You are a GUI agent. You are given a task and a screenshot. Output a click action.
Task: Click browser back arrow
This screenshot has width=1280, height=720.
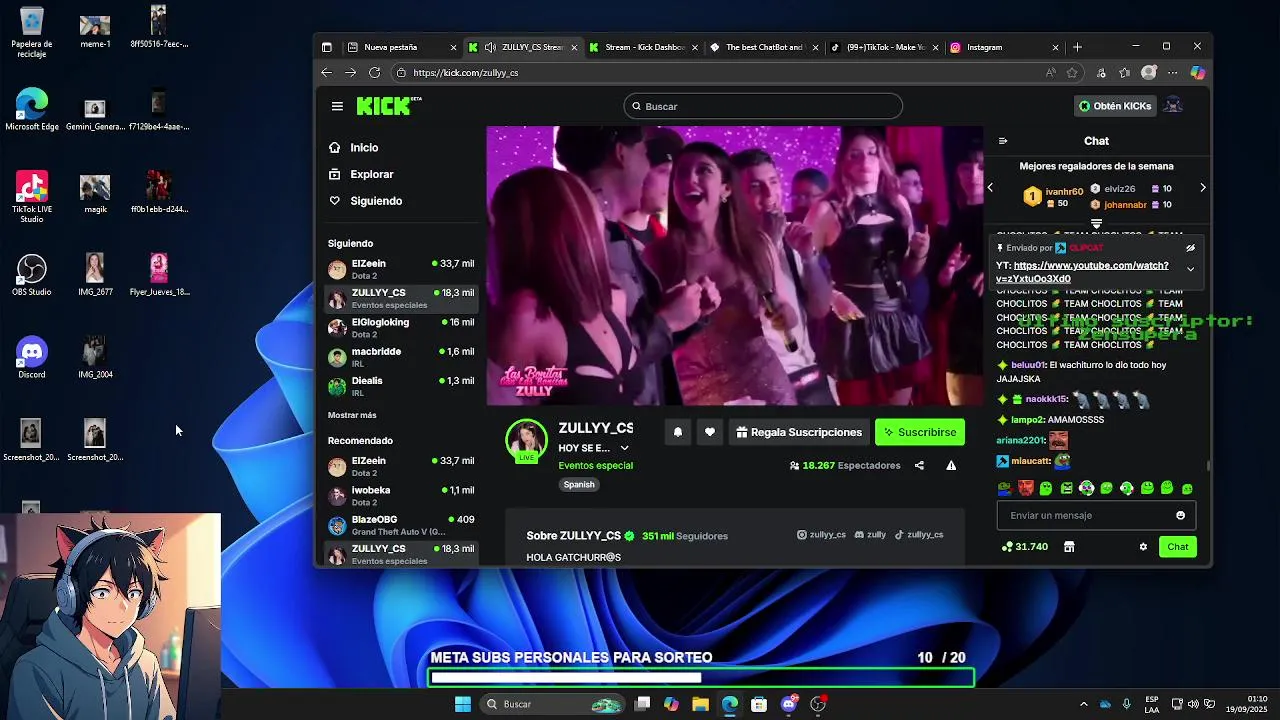(326, 72)
